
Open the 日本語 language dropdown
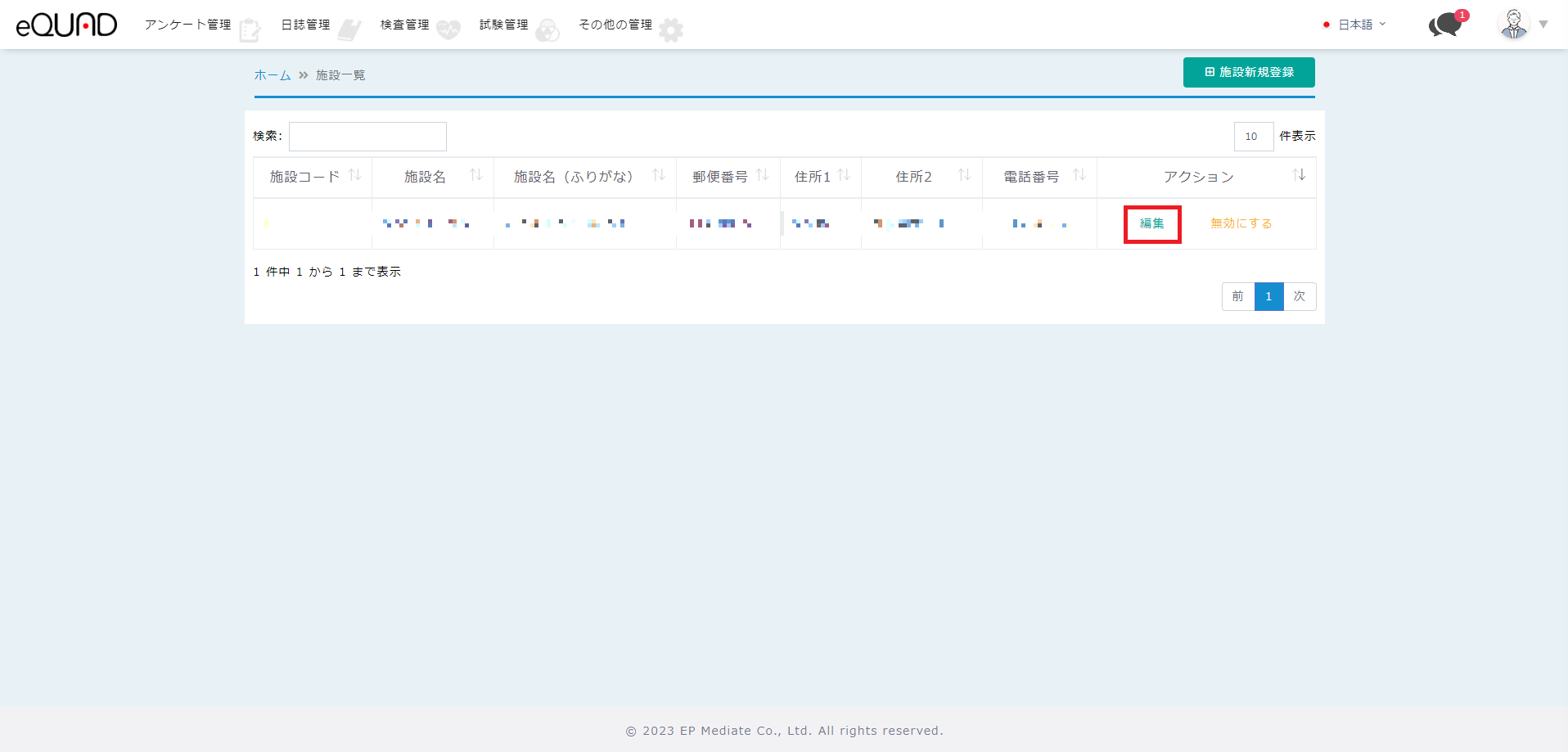coord(1355,25)
